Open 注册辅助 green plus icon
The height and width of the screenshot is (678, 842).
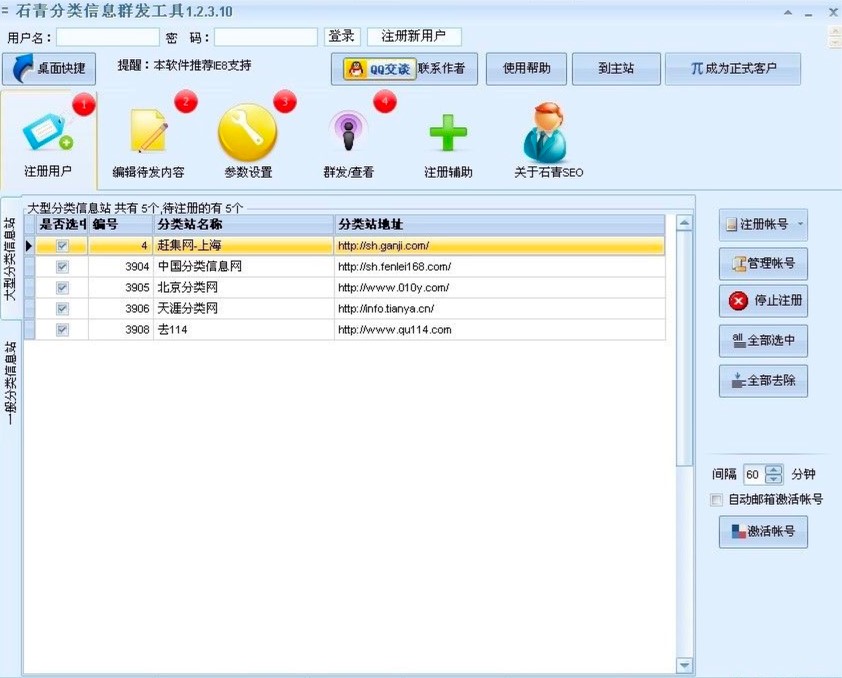(447, 132)
